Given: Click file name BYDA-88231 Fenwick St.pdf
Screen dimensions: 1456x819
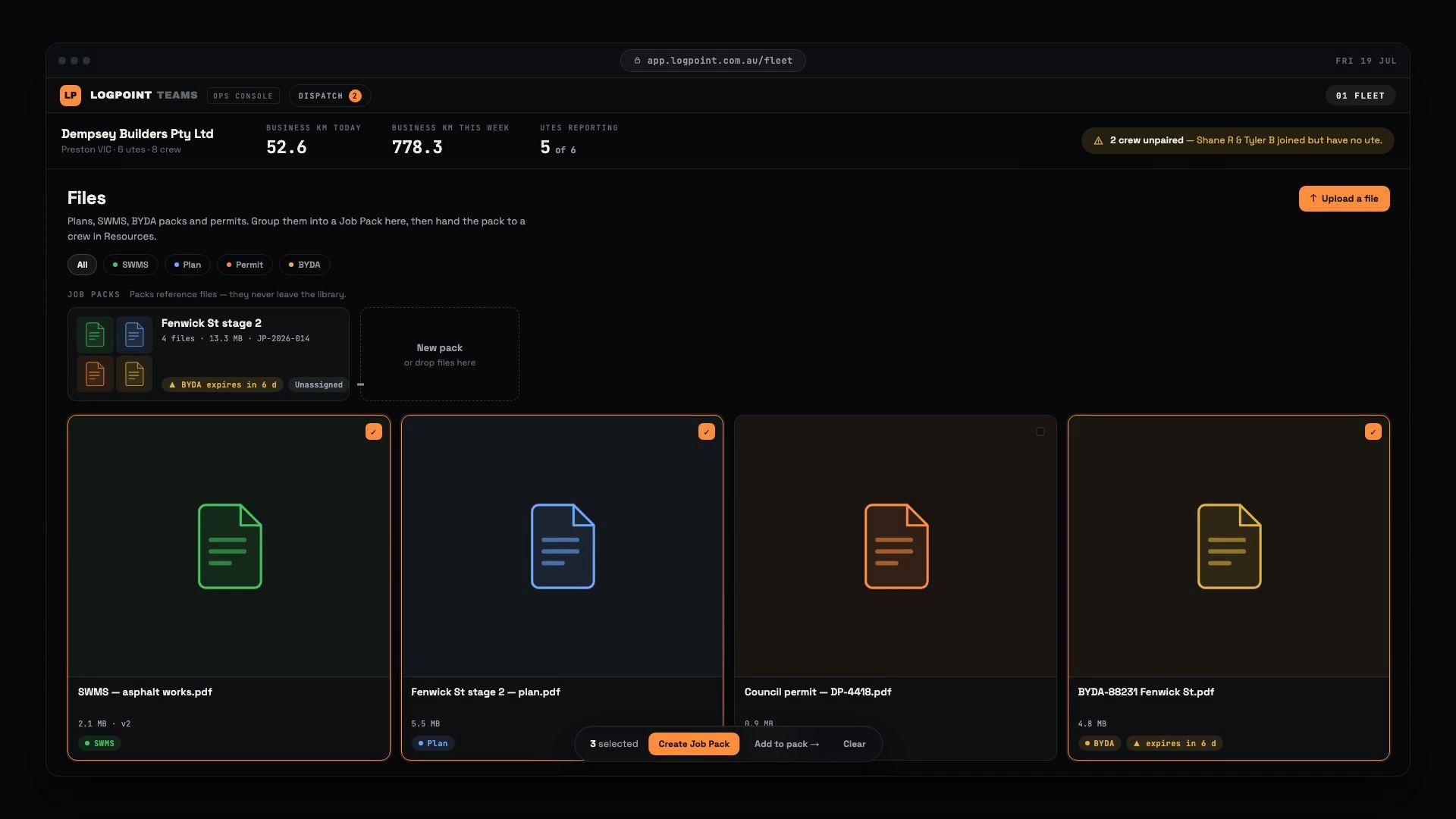Looking at the screenshot, I should coord(1145,692).
